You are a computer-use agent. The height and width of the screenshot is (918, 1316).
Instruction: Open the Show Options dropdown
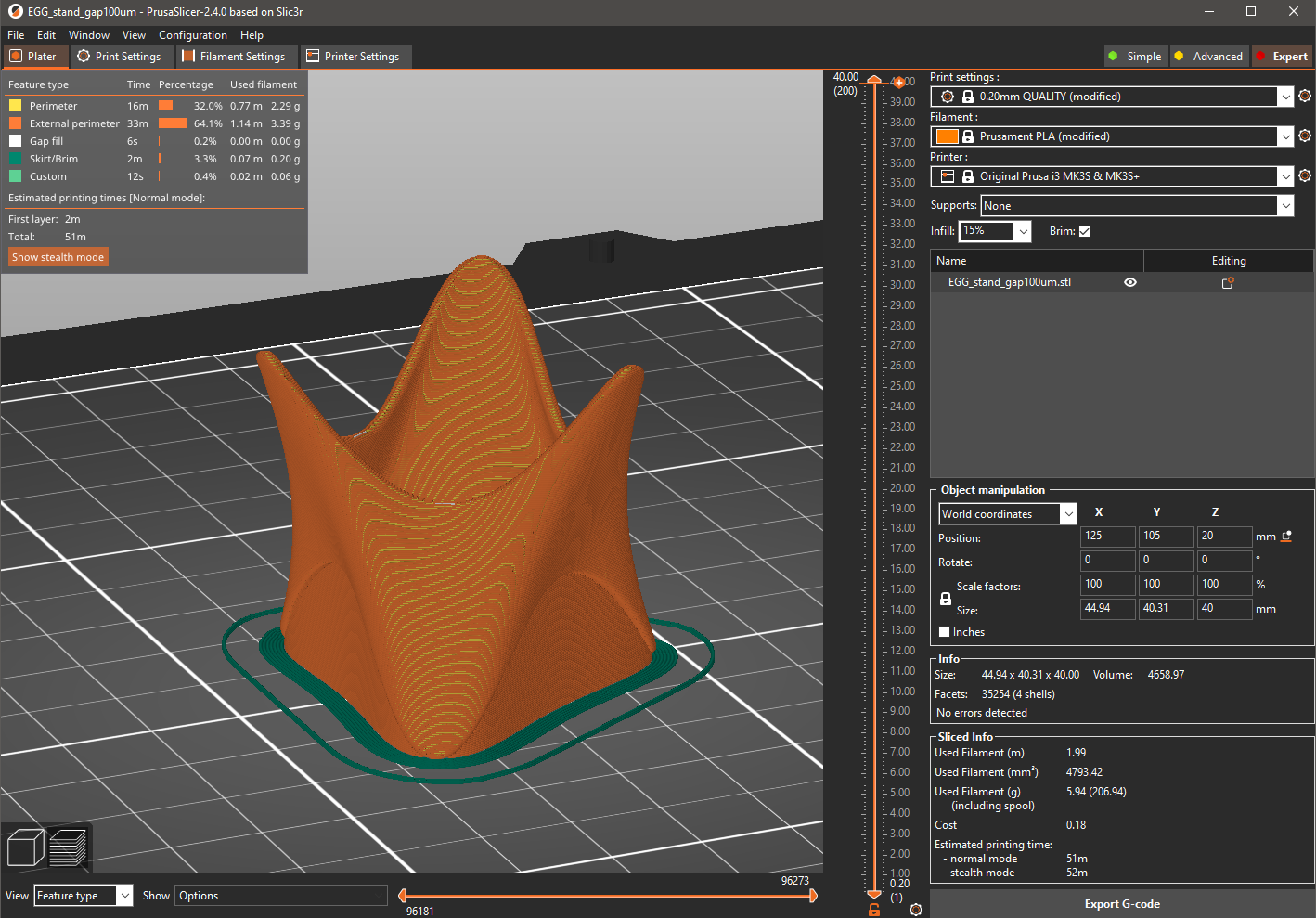click(x=281, y=896)
